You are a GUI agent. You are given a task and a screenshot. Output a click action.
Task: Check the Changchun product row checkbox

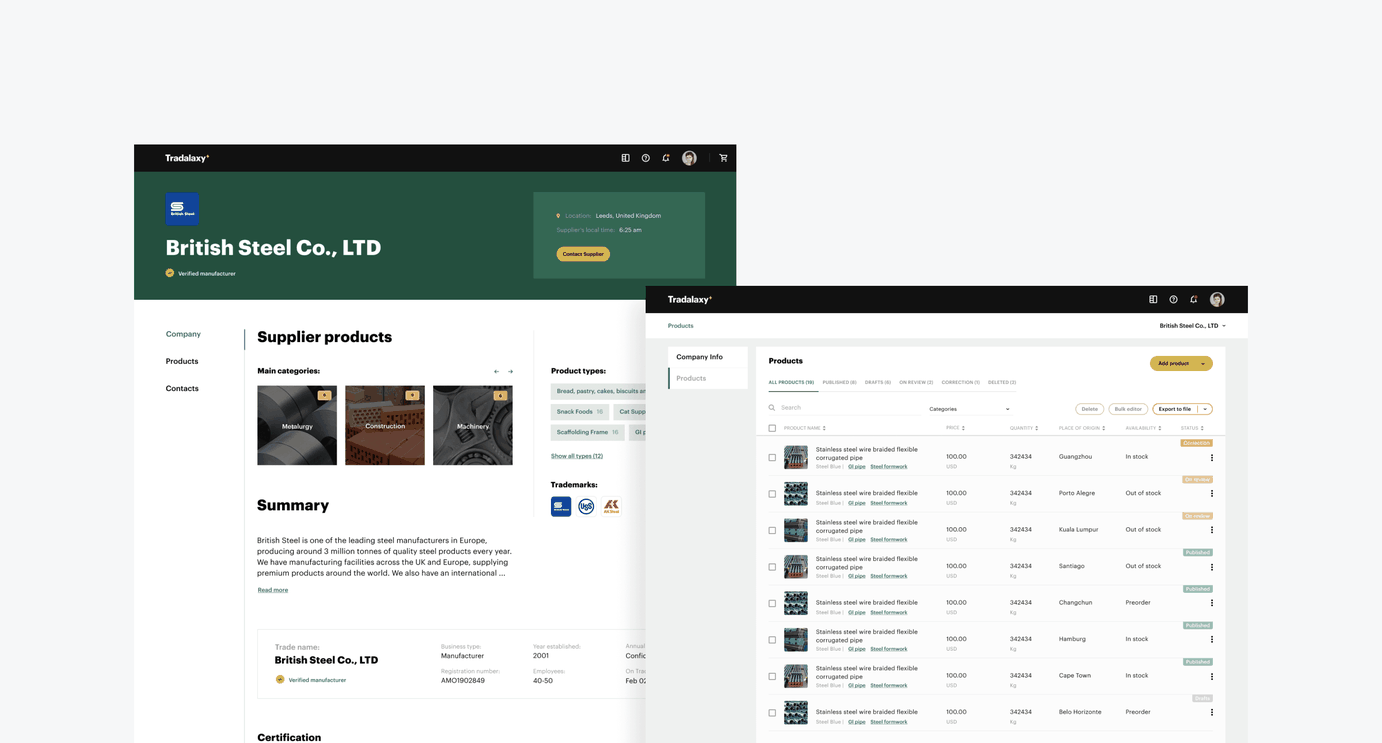(x=772, y=603)
